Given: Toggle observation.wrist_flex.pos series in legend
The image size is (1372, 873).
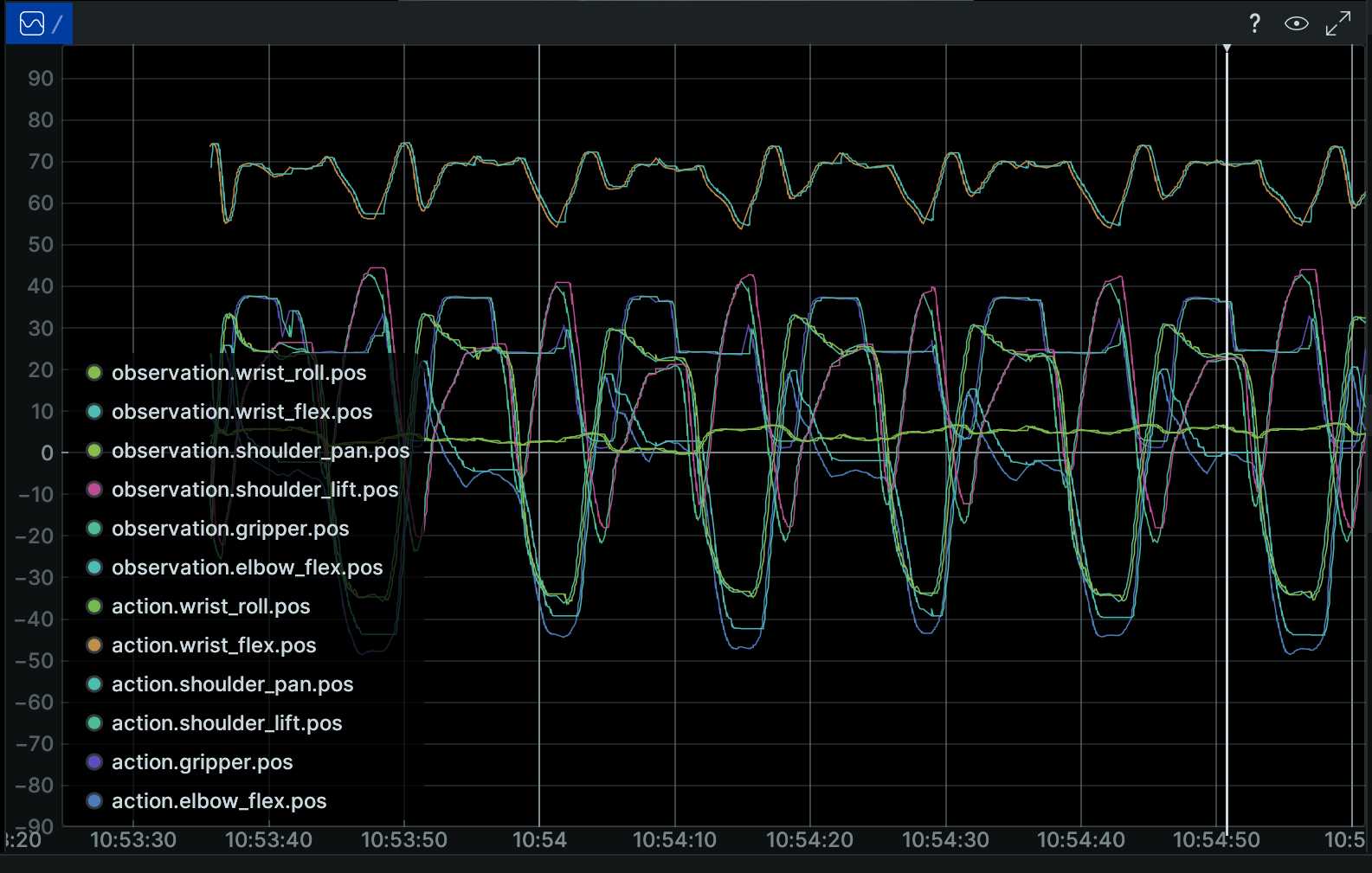Looking at the screenshot, I should coord(229,412).
